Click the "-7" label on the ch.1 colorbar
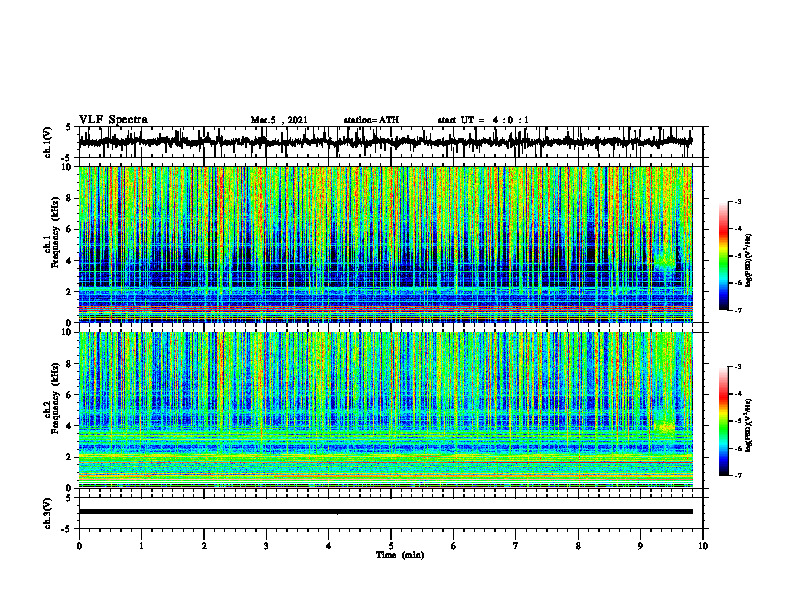The image size is (792, 612). [x=738, y=310]
